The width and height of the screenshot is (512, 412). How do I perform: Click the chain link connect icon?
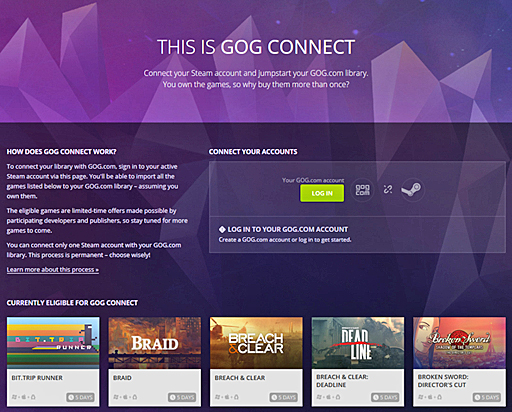(x=387, y=190)
